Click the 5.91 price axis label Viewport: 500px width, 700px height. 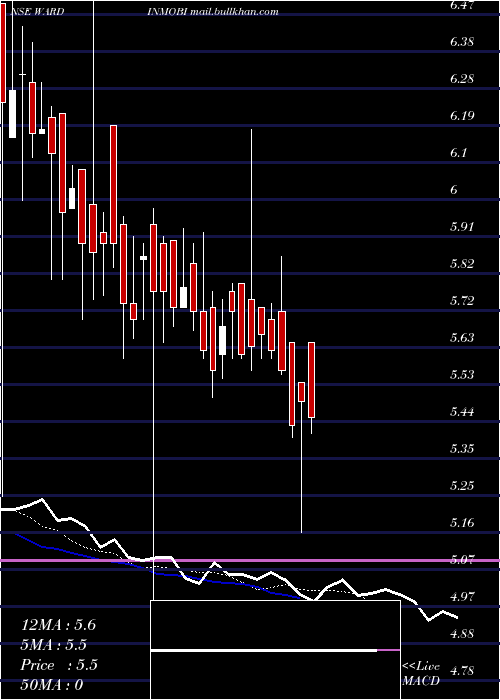(462, 227)
